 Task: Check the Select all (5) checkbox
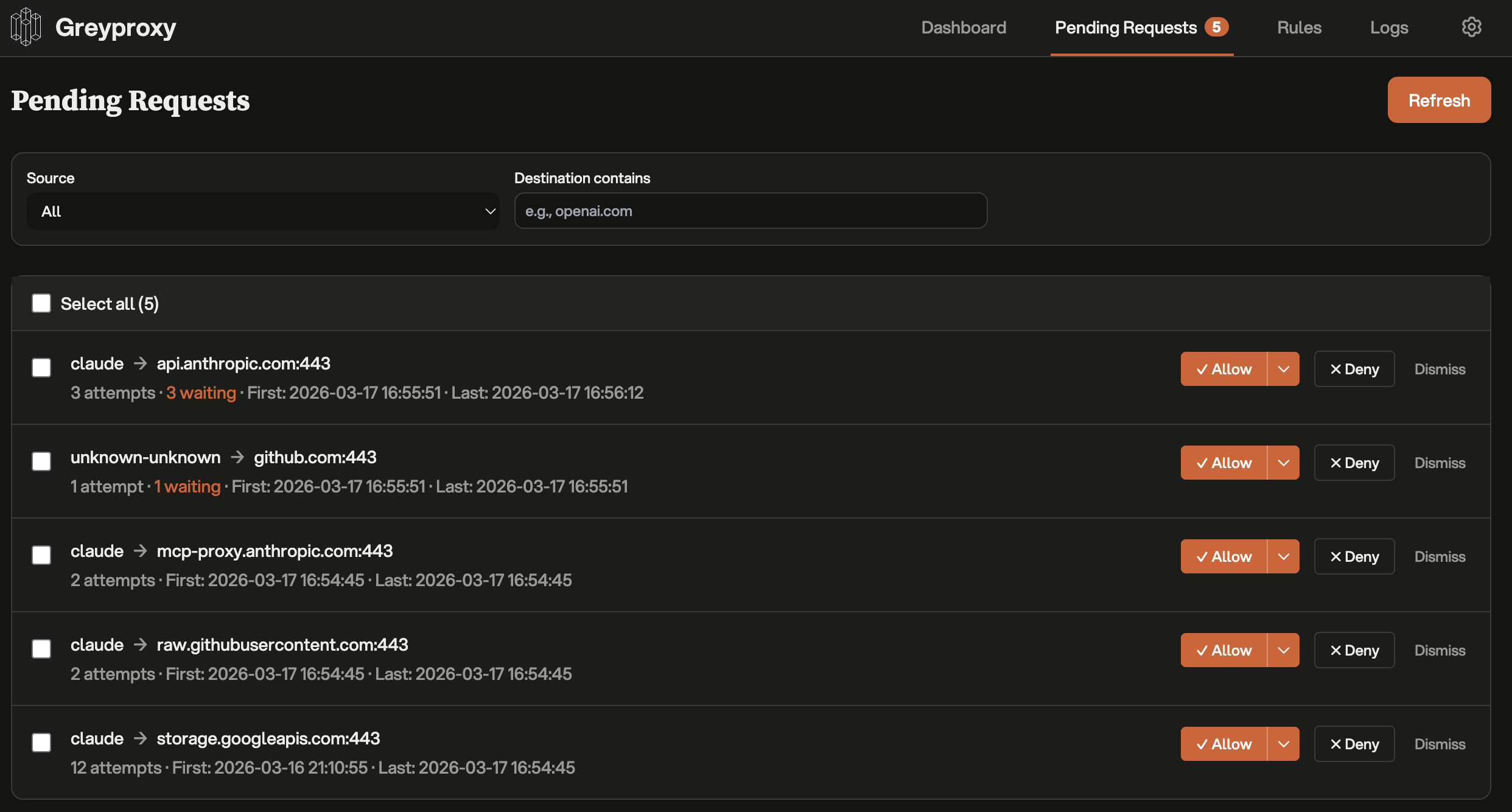tap(41, 303)
